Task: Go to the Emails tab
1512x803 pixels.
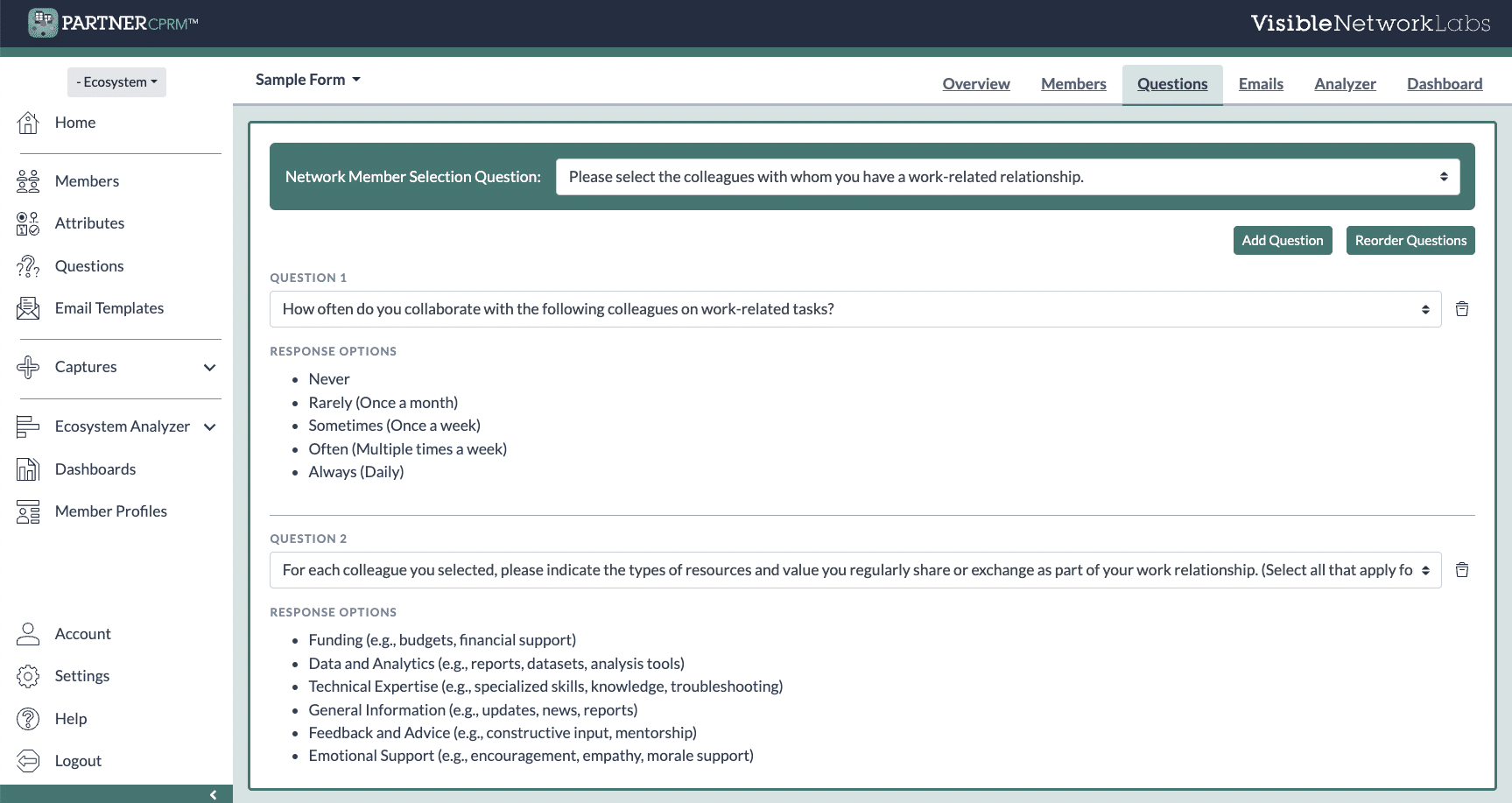Action: (1261, 84)
